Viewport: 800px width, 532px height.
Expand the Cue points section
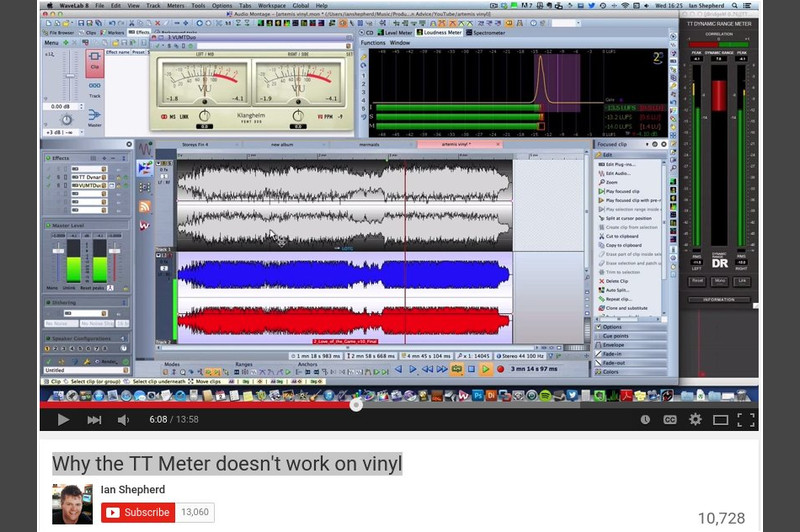pos(630,336)
